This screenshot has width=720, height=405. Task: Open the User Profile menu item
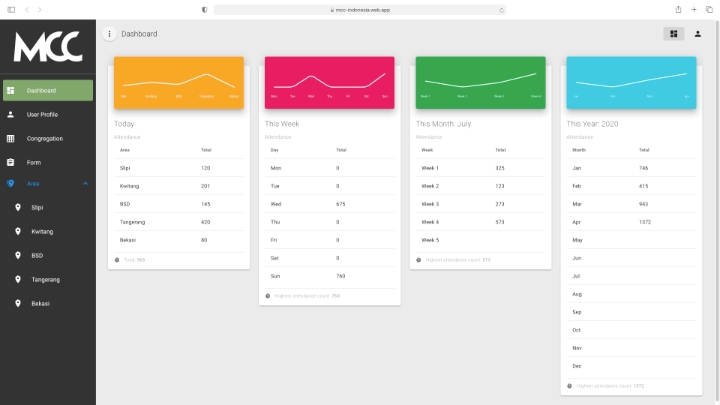tap(48, 114)
